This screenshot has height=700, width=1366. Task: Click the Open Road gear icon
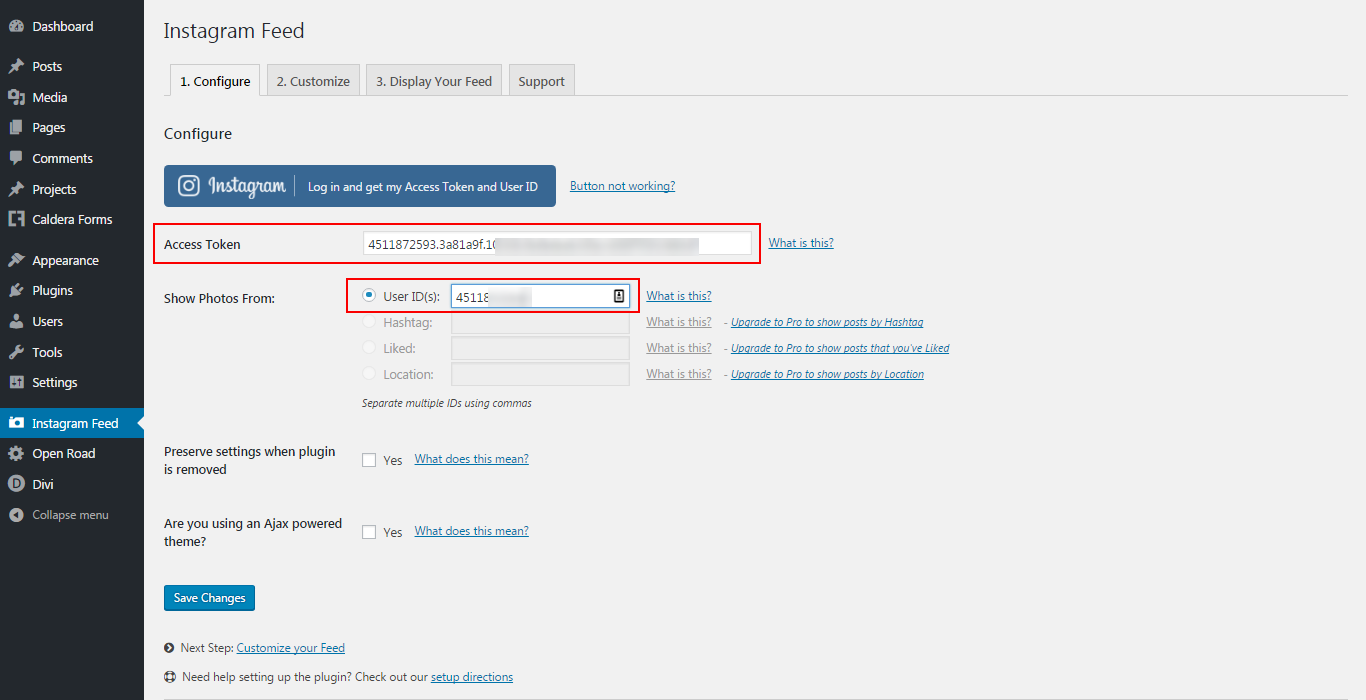coord(16,454)
